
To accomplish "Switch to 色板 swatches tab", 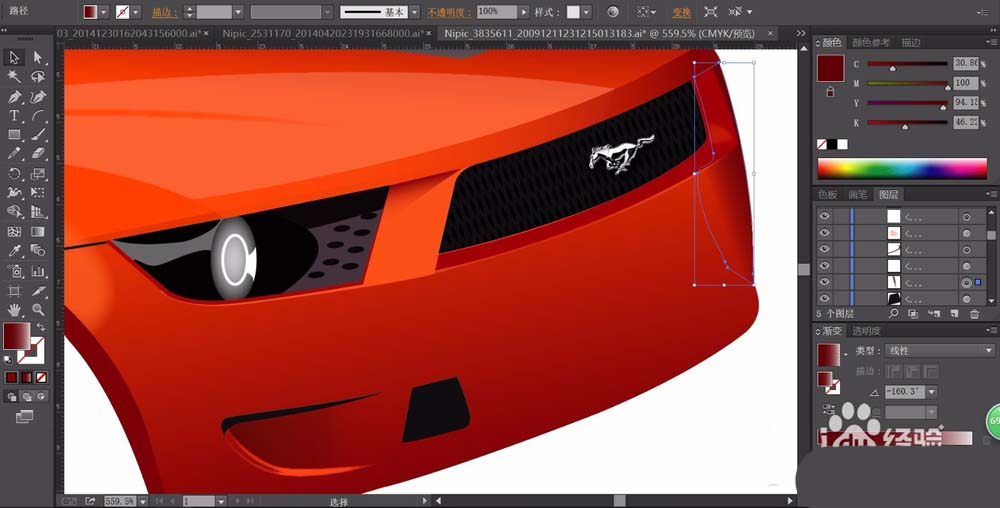I will (827, 194).
